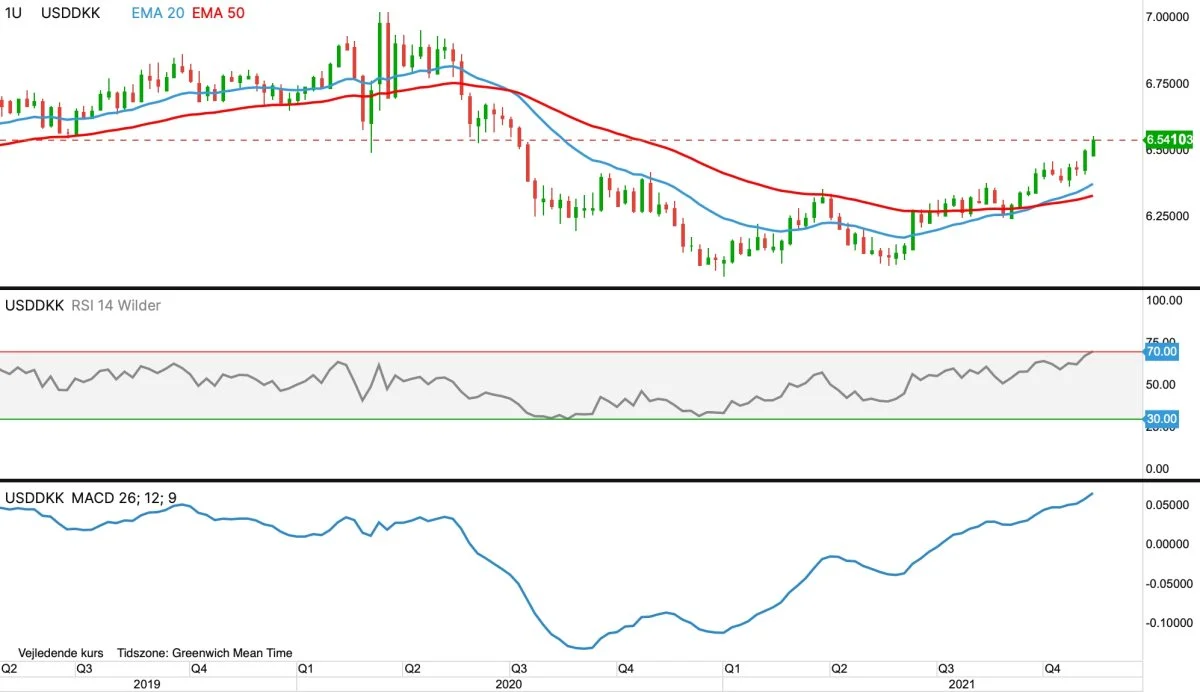
Task: Click the Tidszone: Greenwich Mean Time text
Action: click(x=205, y=653)
